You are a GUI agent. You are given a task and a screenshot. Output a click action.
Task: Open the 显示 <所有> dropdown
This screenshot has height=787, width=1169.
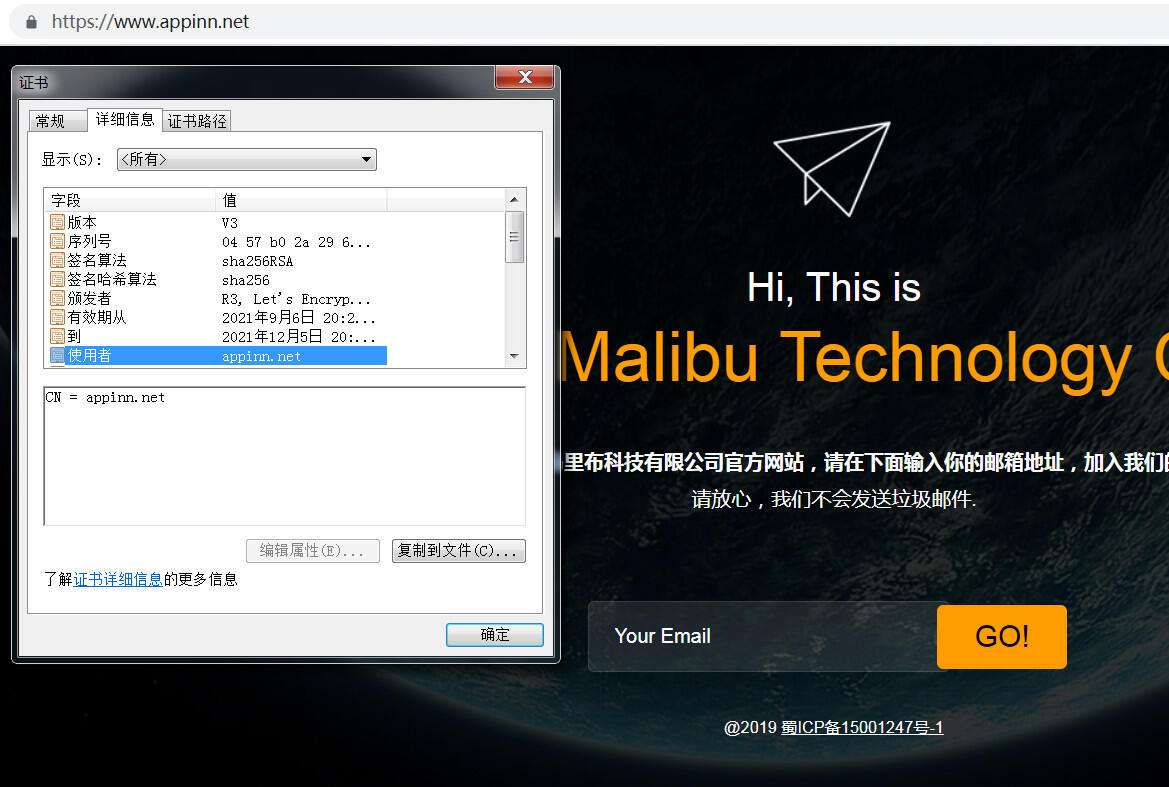(247, 159)
